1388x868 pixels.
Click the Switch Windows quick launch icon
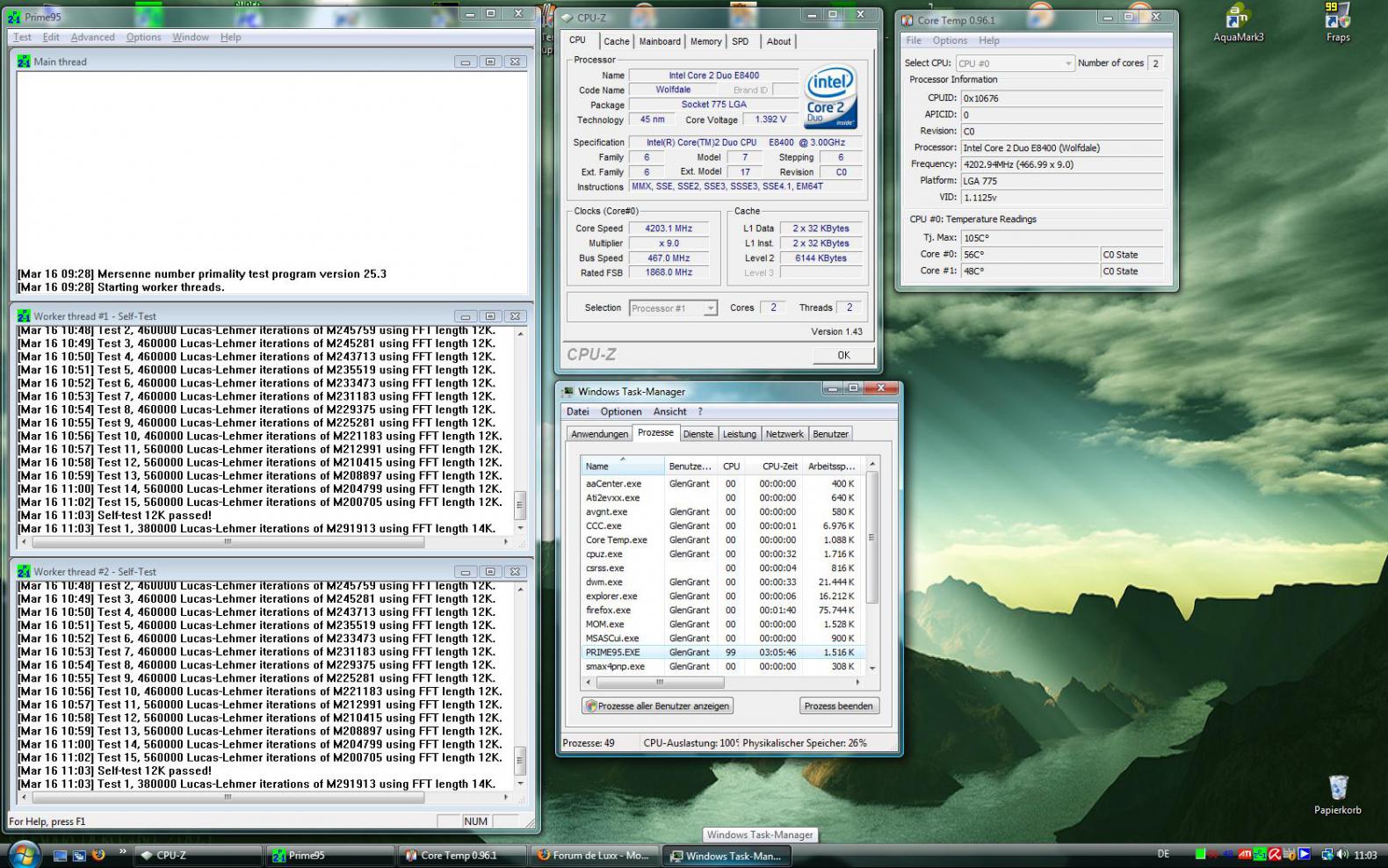point(79,855)
